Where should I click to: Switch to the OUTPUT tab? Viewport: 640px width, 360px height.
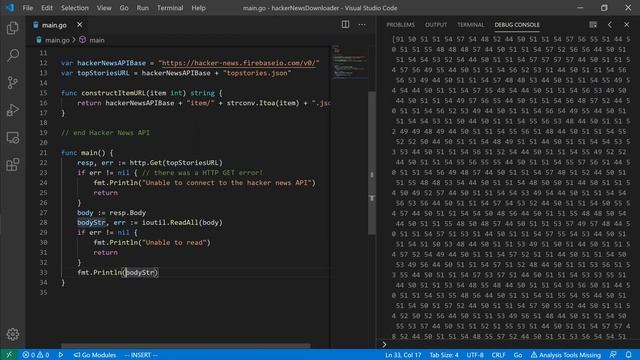click(436, 25)
